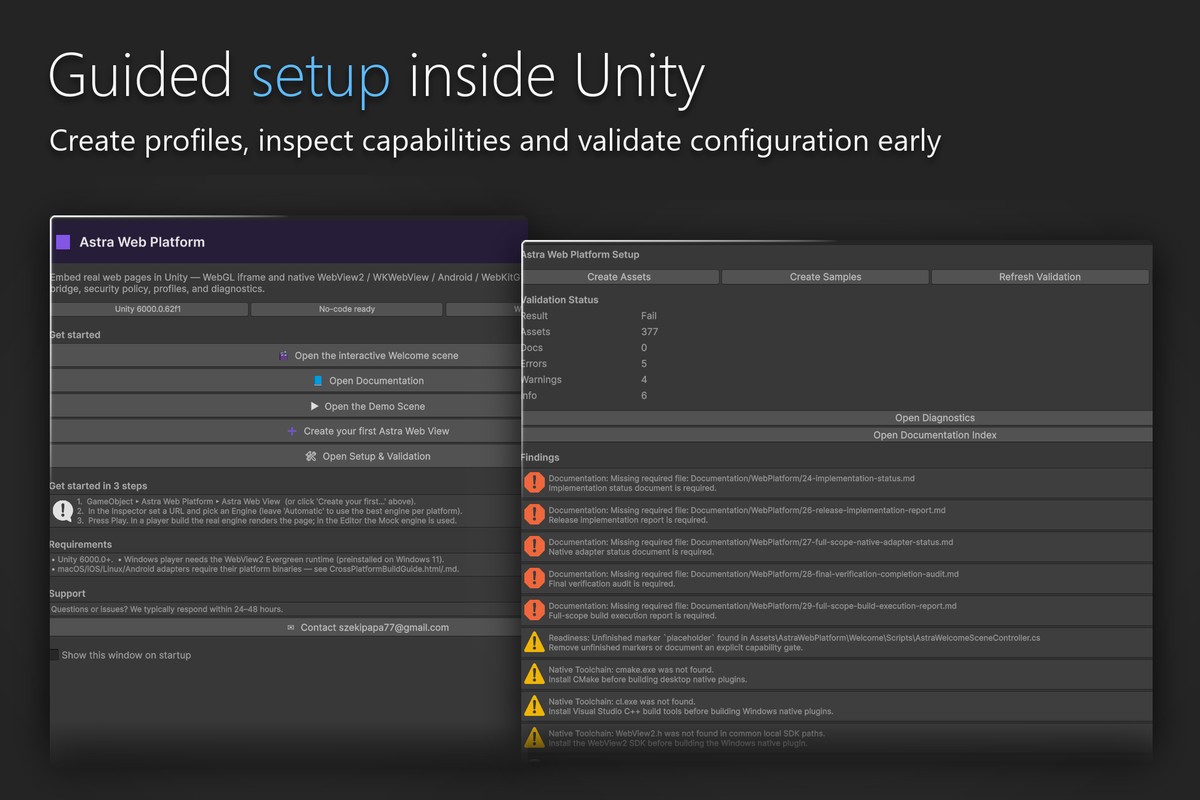Click the error icon for 26-release-implementation-report.md finding
The width and height of the screenshot is (1200, 800).
(535, 515)
